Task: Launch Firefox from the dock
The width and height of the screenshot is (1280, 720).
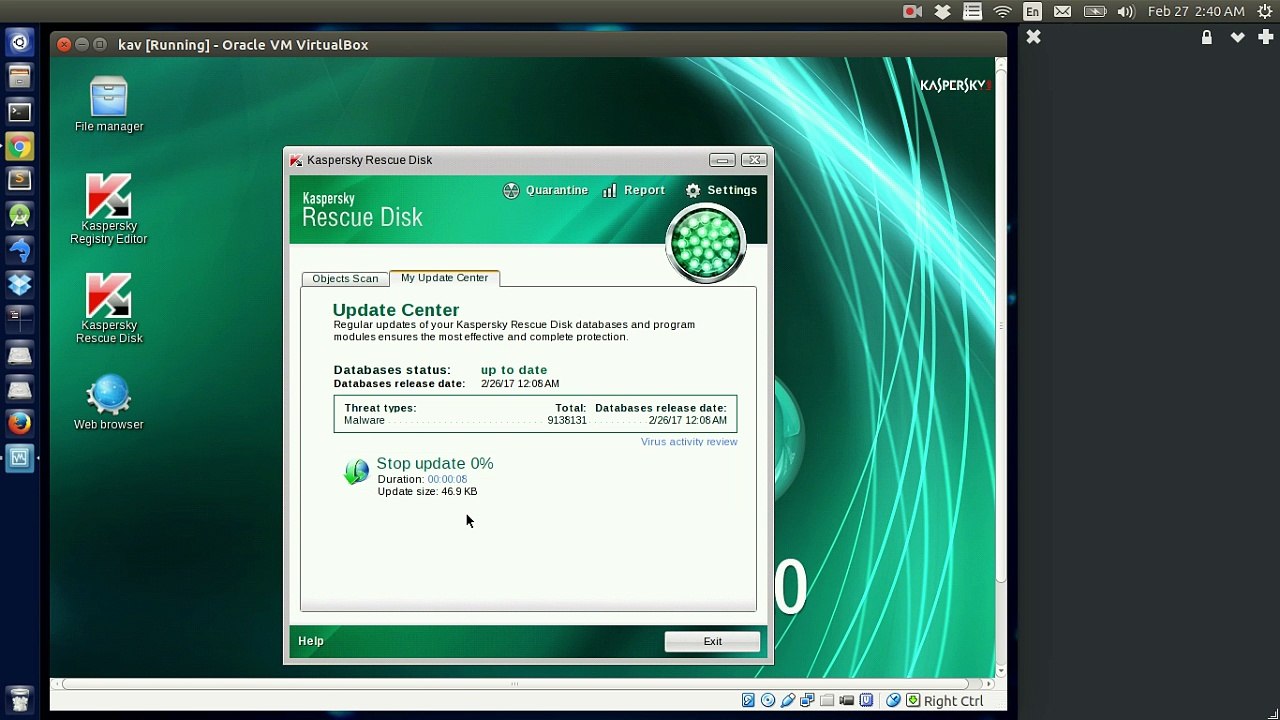Action: pos(19,423)
